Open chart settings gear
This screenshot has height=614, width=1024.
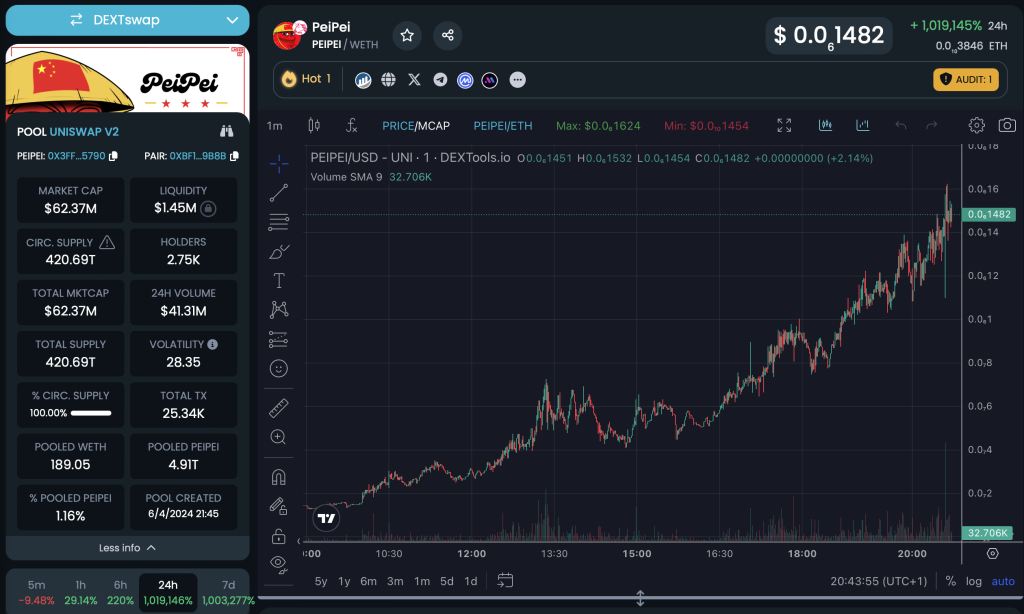(976, 125)
